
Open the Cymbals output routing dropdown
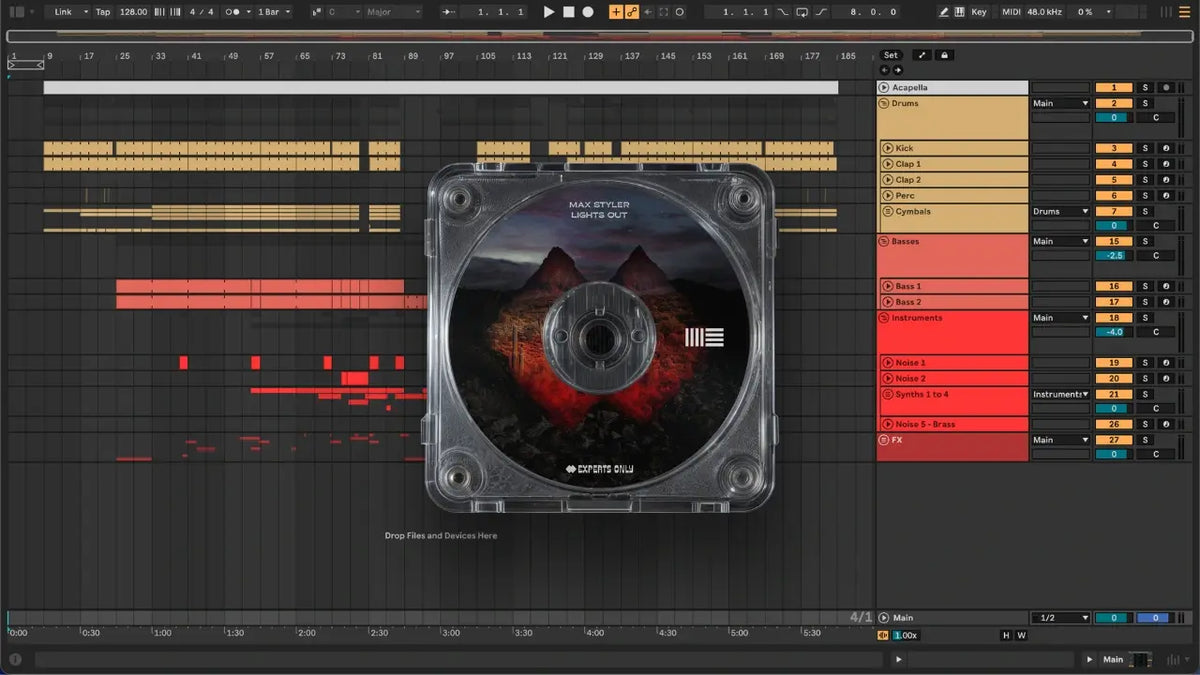[x=1061, y=211]
